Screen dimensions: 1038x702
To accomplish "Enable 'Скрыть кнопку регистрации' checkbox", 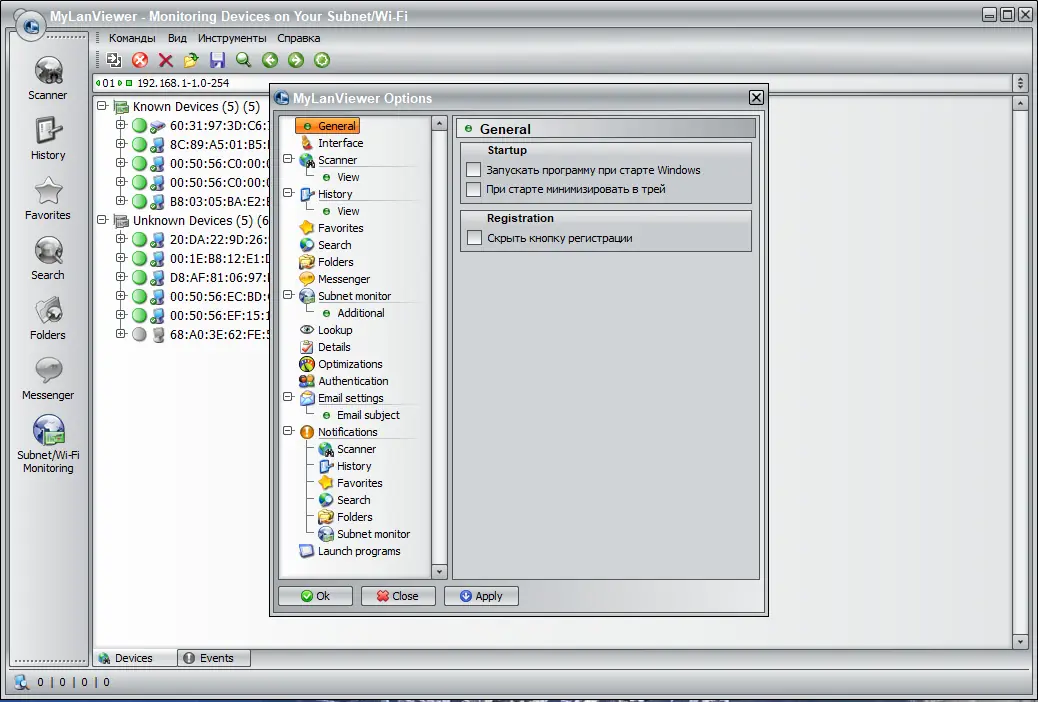I will point(474,238).
